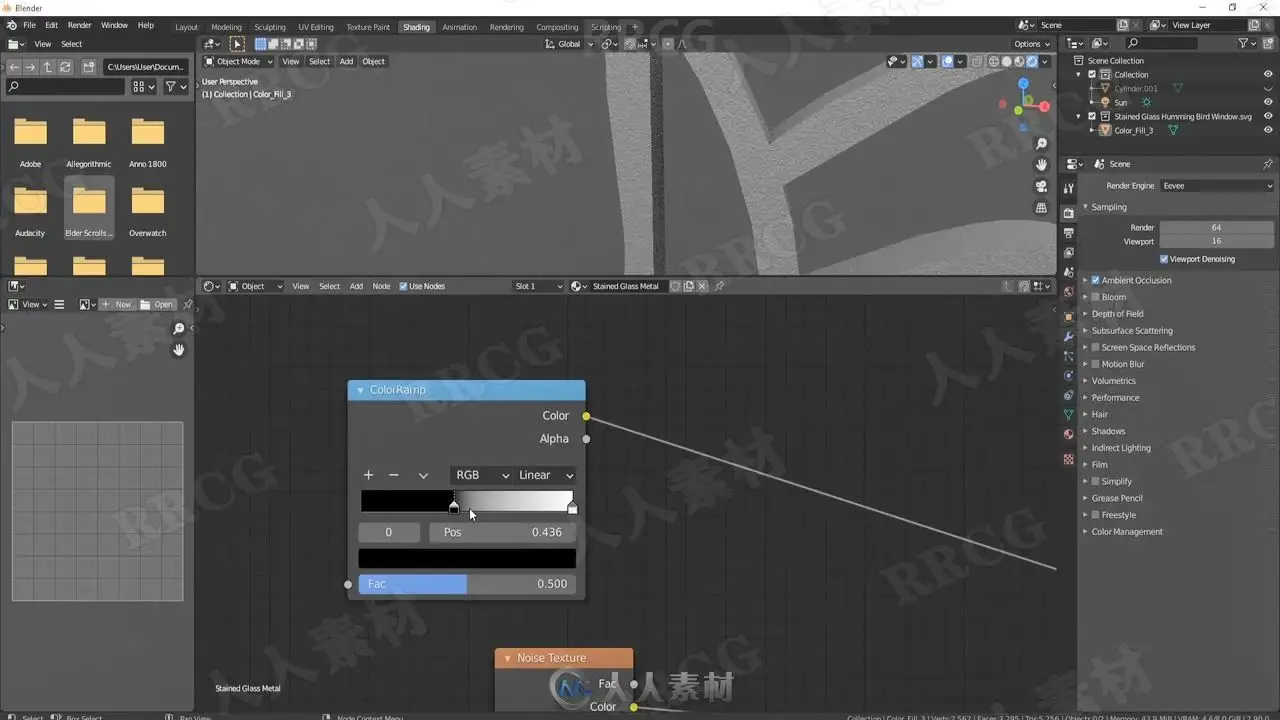Switch to the UV Editing workspace tab
1280x720 pixels.
pyautogui.click(x=316, y=27)
